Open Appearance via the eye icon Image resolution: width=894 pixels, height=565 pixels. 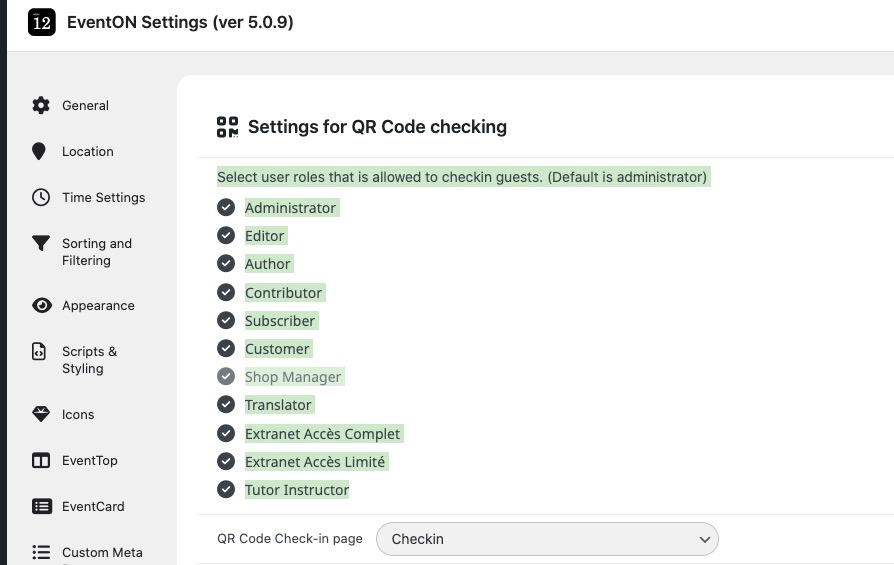coord(42,306)
